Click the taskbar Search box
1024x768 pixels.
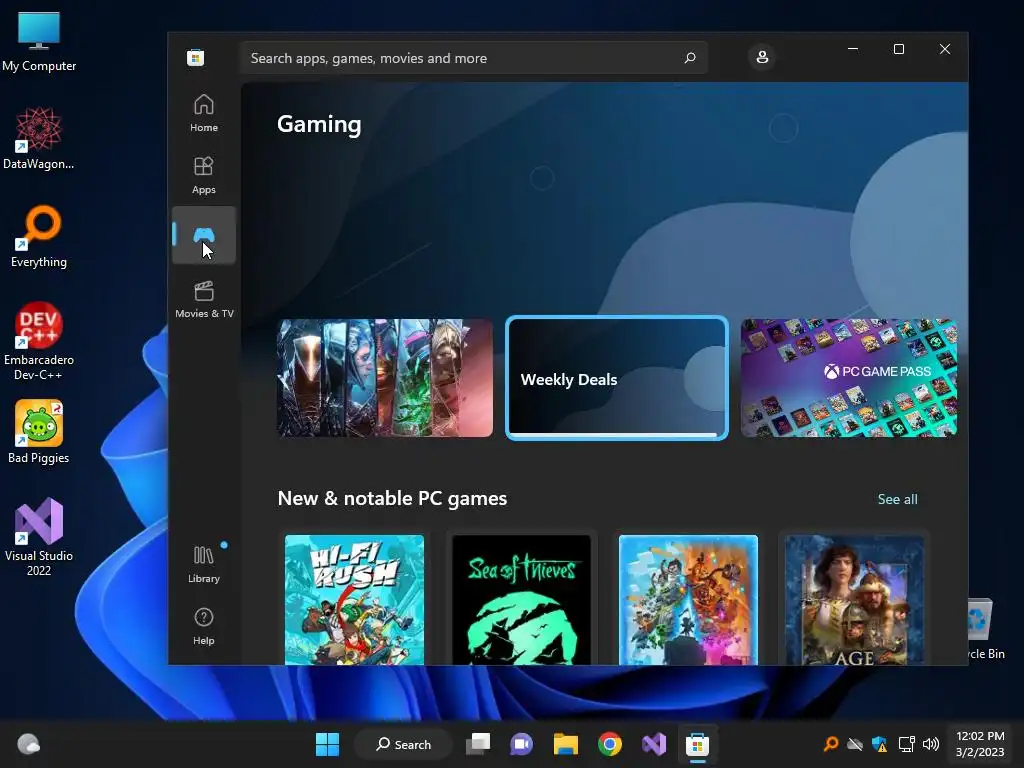pos(403,744)
